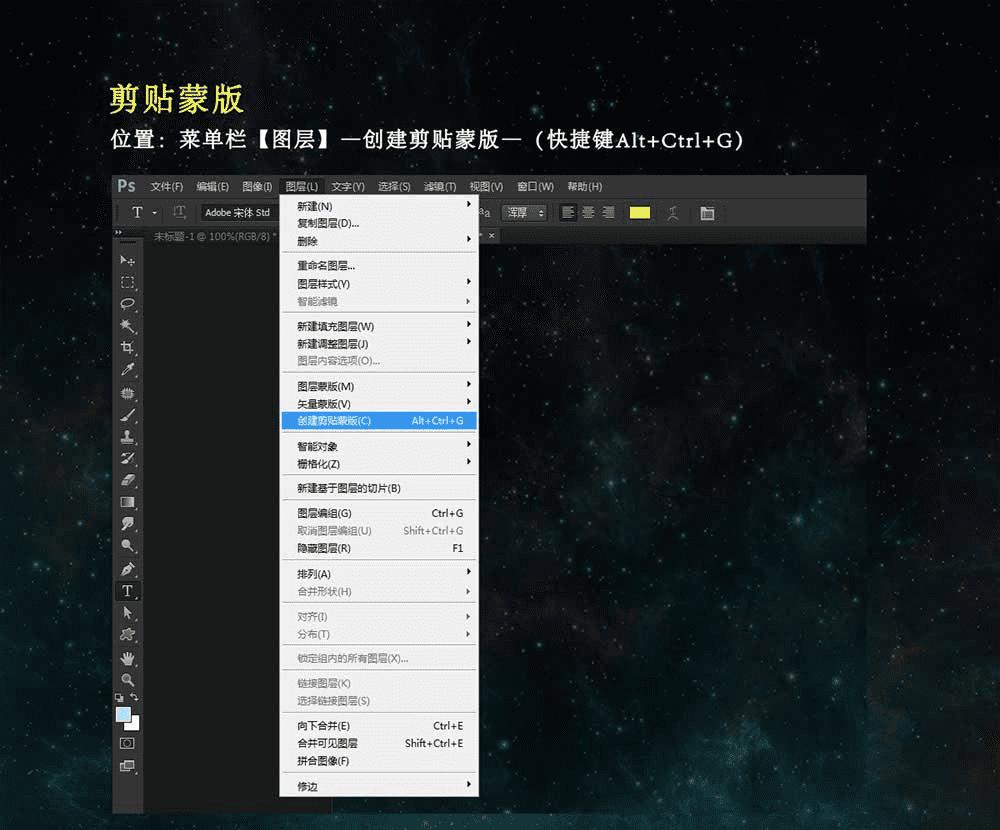
Task: Select the Move tool
Action: point(128,260)
